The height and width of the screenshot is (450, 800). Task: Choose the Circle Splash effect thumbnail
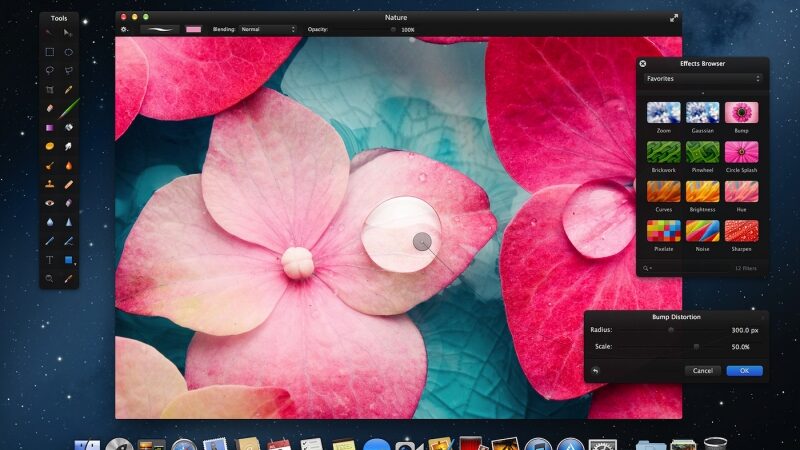741,152
